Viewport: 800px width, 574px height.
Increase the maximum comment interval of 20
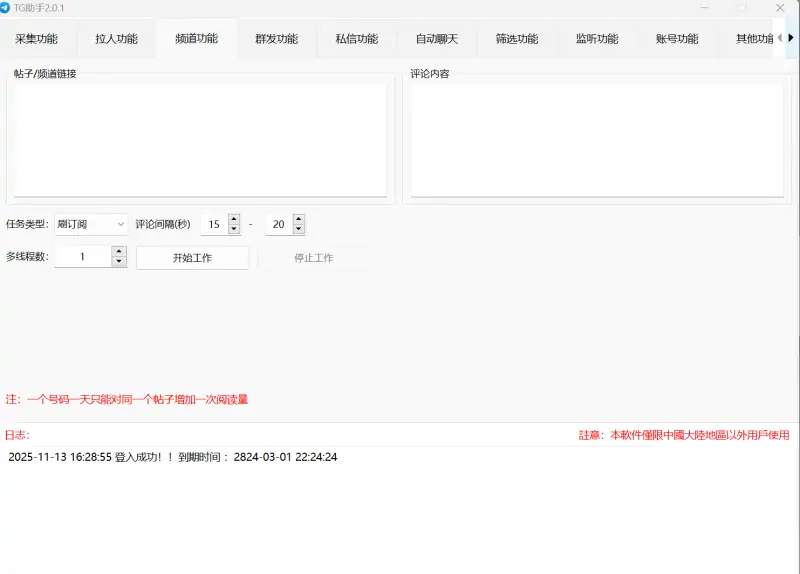(x=298, y=219)
